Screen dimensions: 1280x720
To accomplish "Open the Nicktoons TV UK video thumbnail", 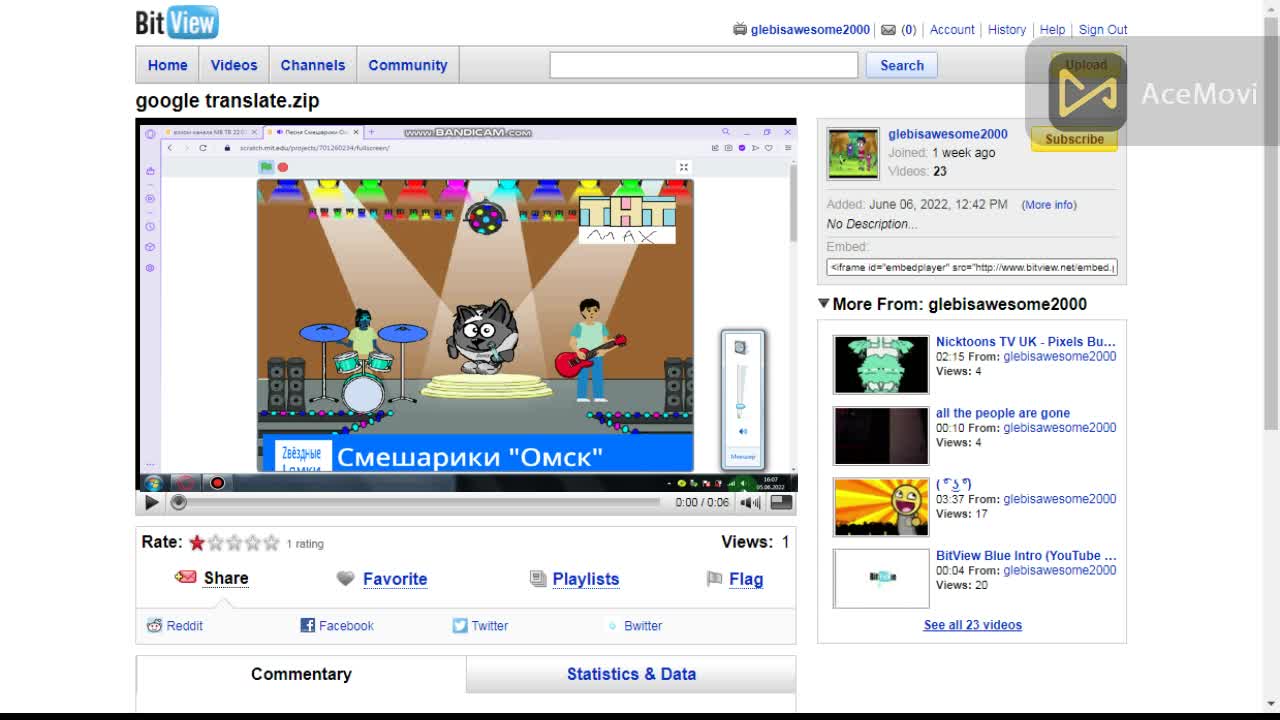I will (881, 364).
